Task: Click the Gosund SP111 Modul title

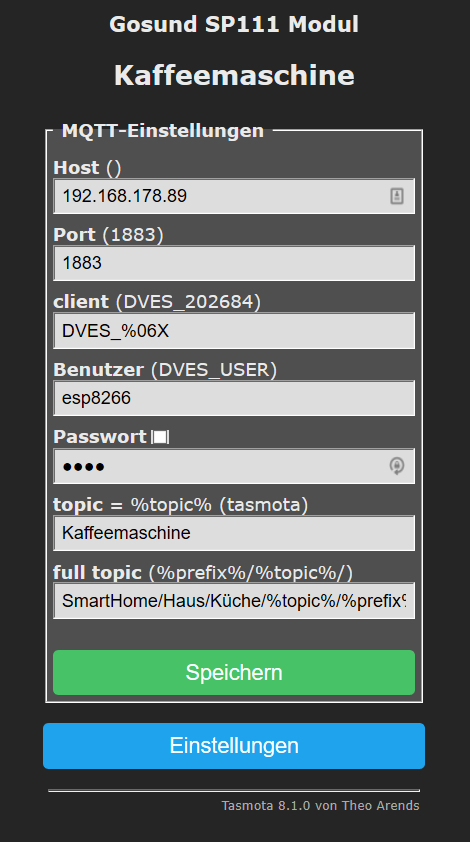Action: pos(234,25)
